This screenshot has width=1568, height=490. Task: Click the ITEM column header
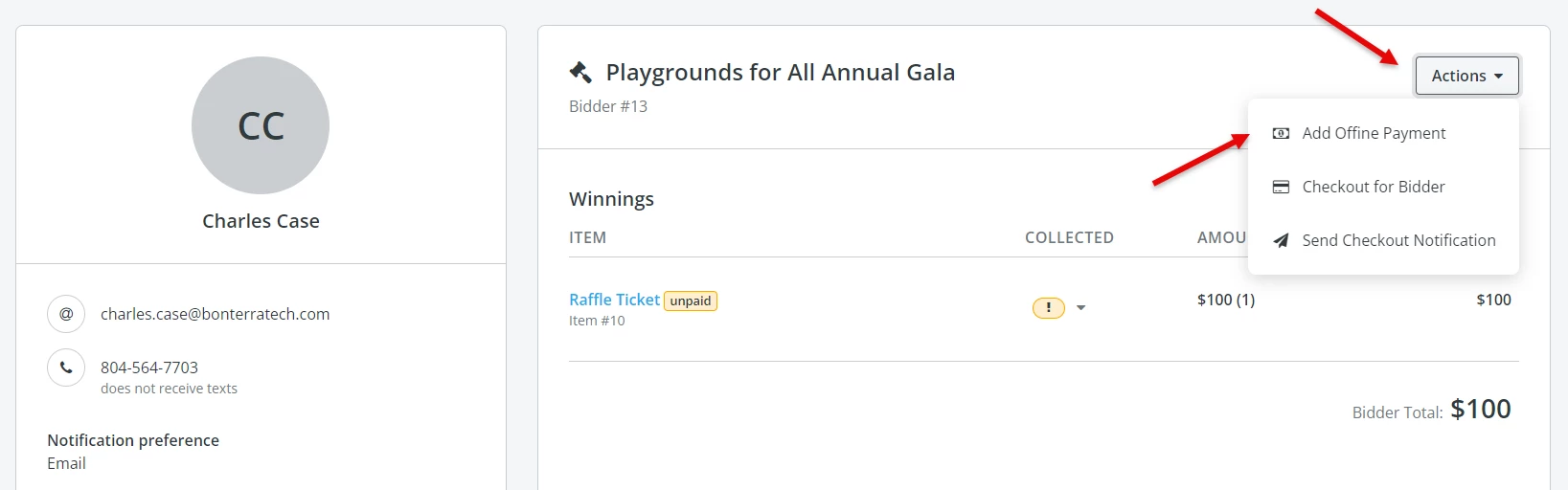(587, 237)
